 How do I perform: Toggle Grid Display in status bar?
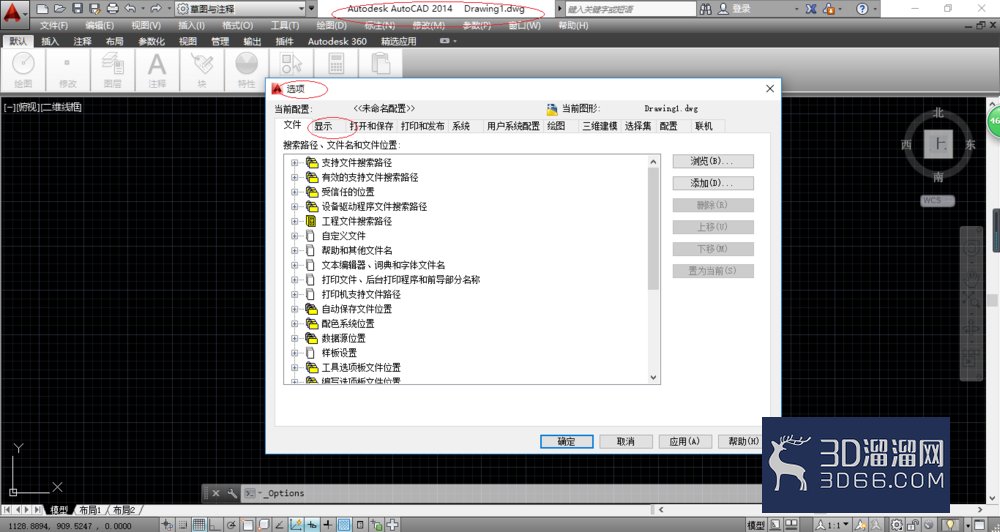click(199, 525)
